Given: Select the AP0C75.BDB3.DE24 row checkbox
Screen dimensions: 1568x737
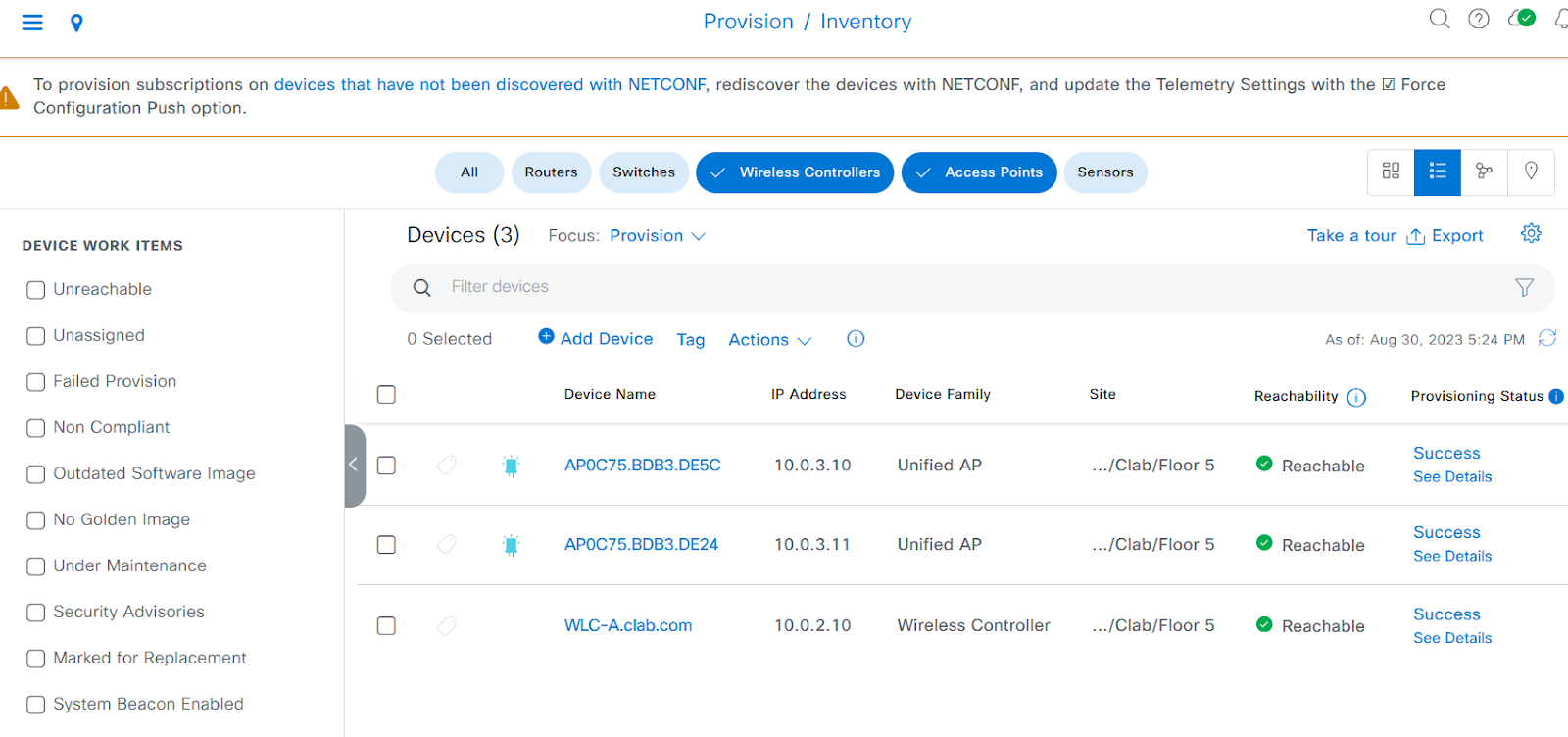Looking at the screenshot, I should [x=386, y=544].
